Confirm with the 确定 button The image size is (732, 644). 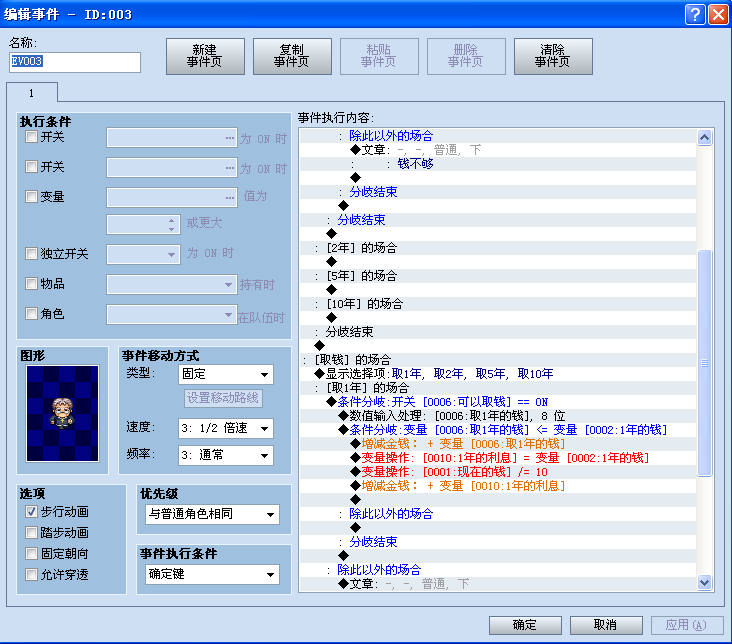tap(525, 625)
